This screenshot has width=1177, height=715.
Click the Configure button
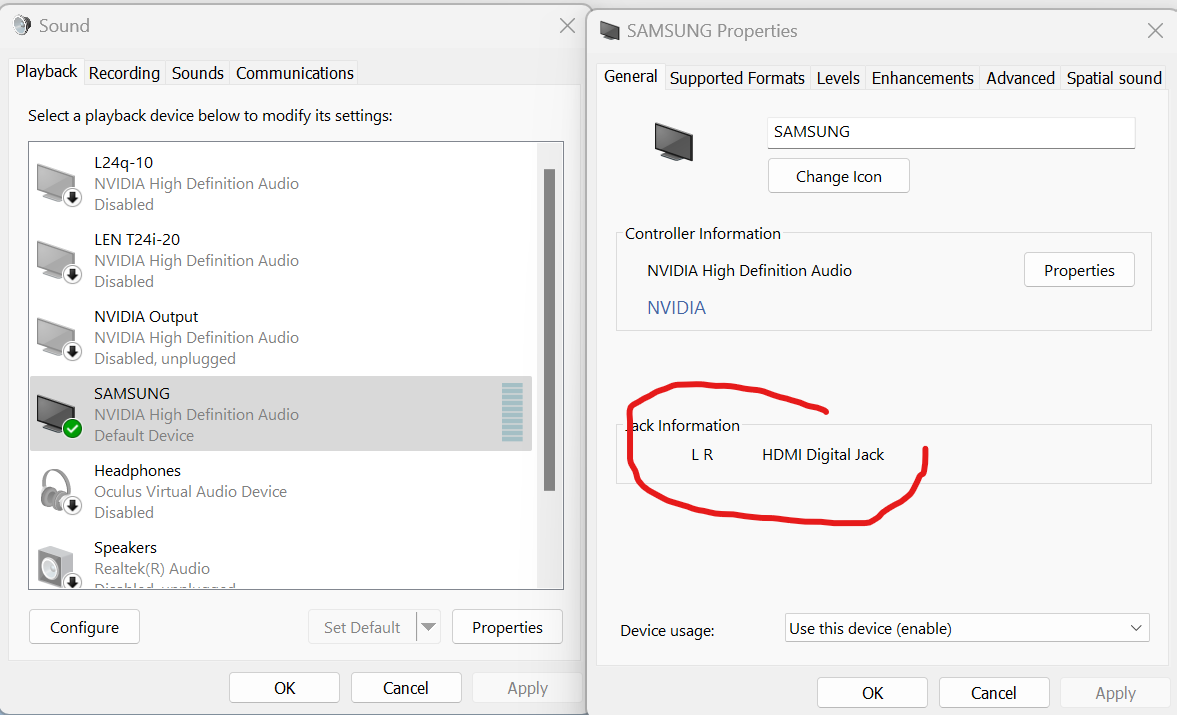pos(84,627)
